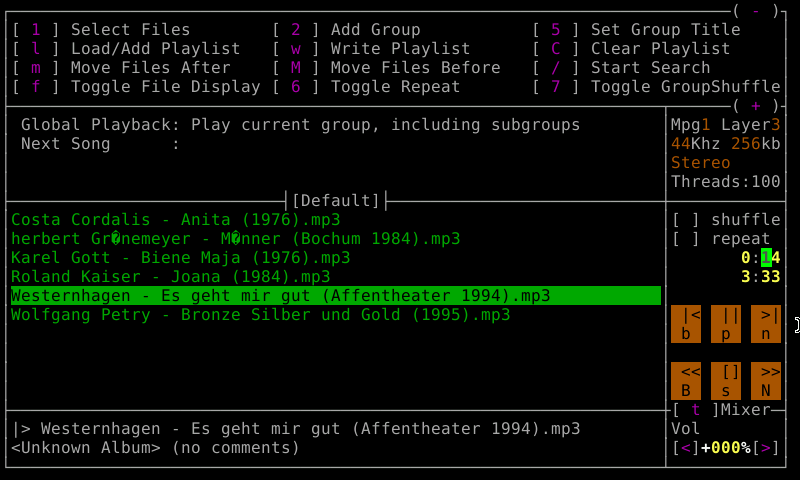Screen dimensions: 800x480
Task: Click the 44Khz 256kb bitrate info
Action: (x=726, y=144)
